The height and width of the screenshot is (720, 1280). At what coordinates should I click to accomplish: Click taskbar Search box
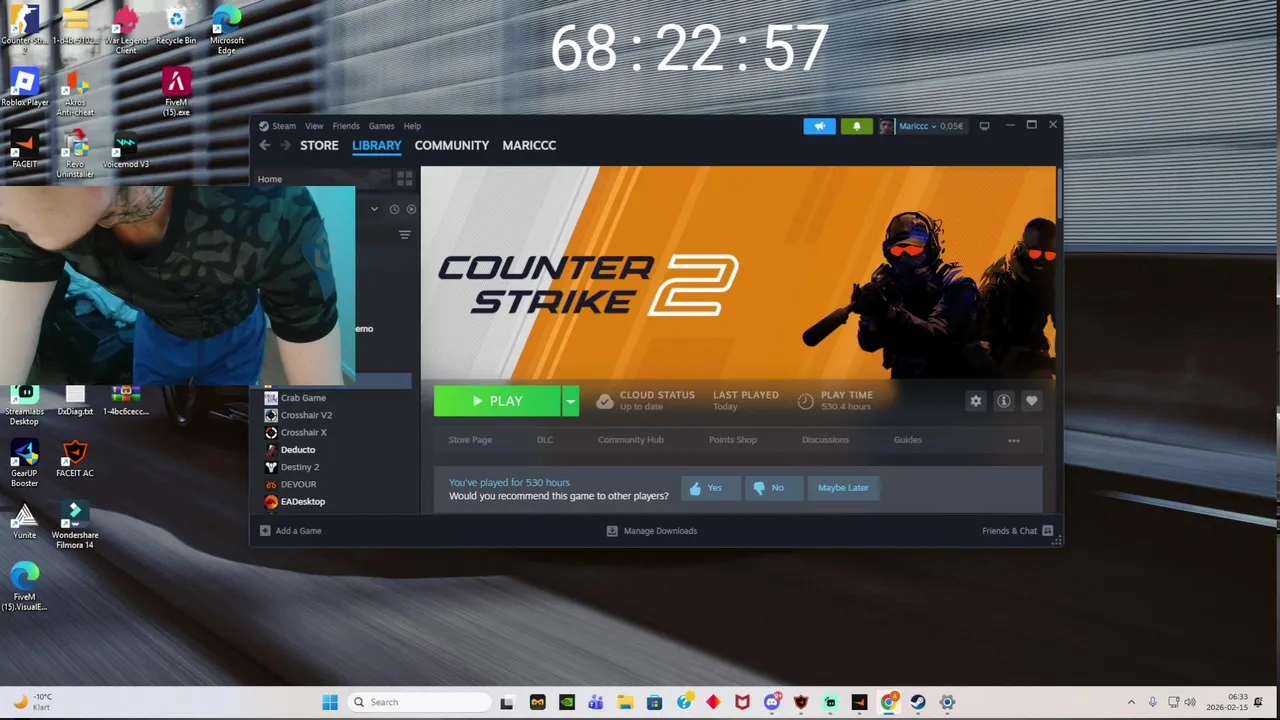[420, 702]
